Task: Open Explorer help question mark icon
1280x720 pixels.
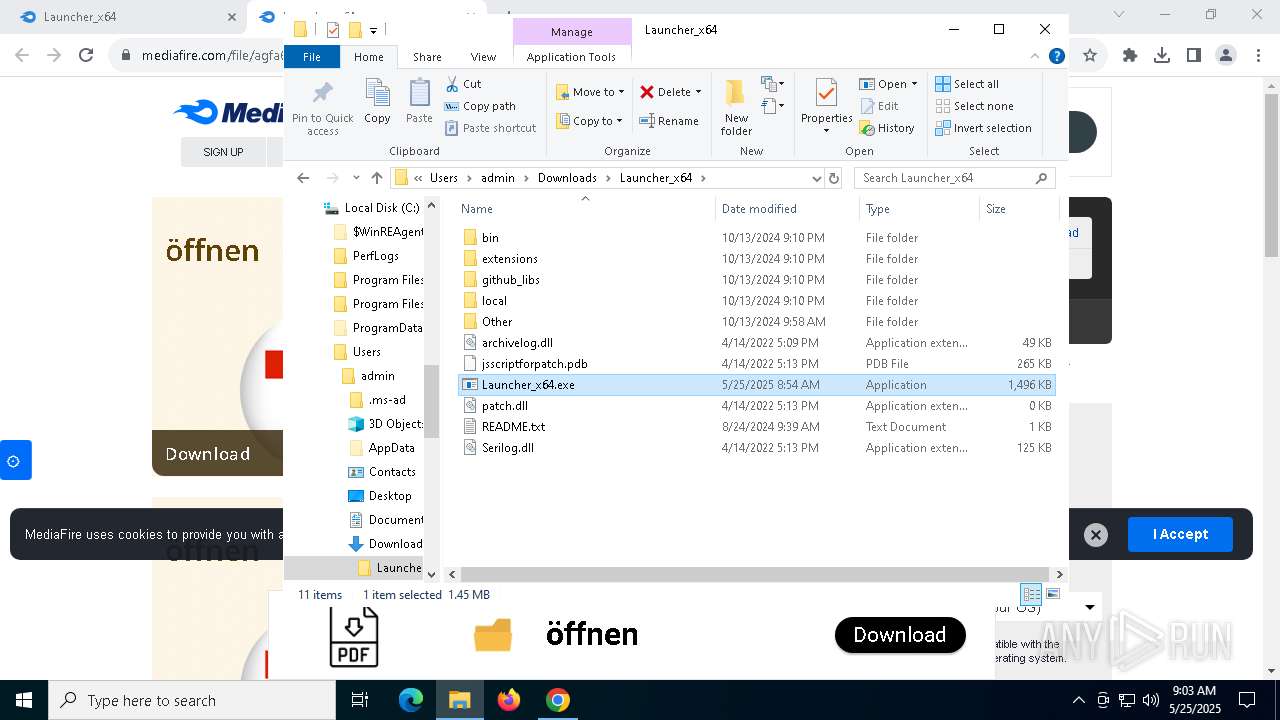Action: 1056,57
